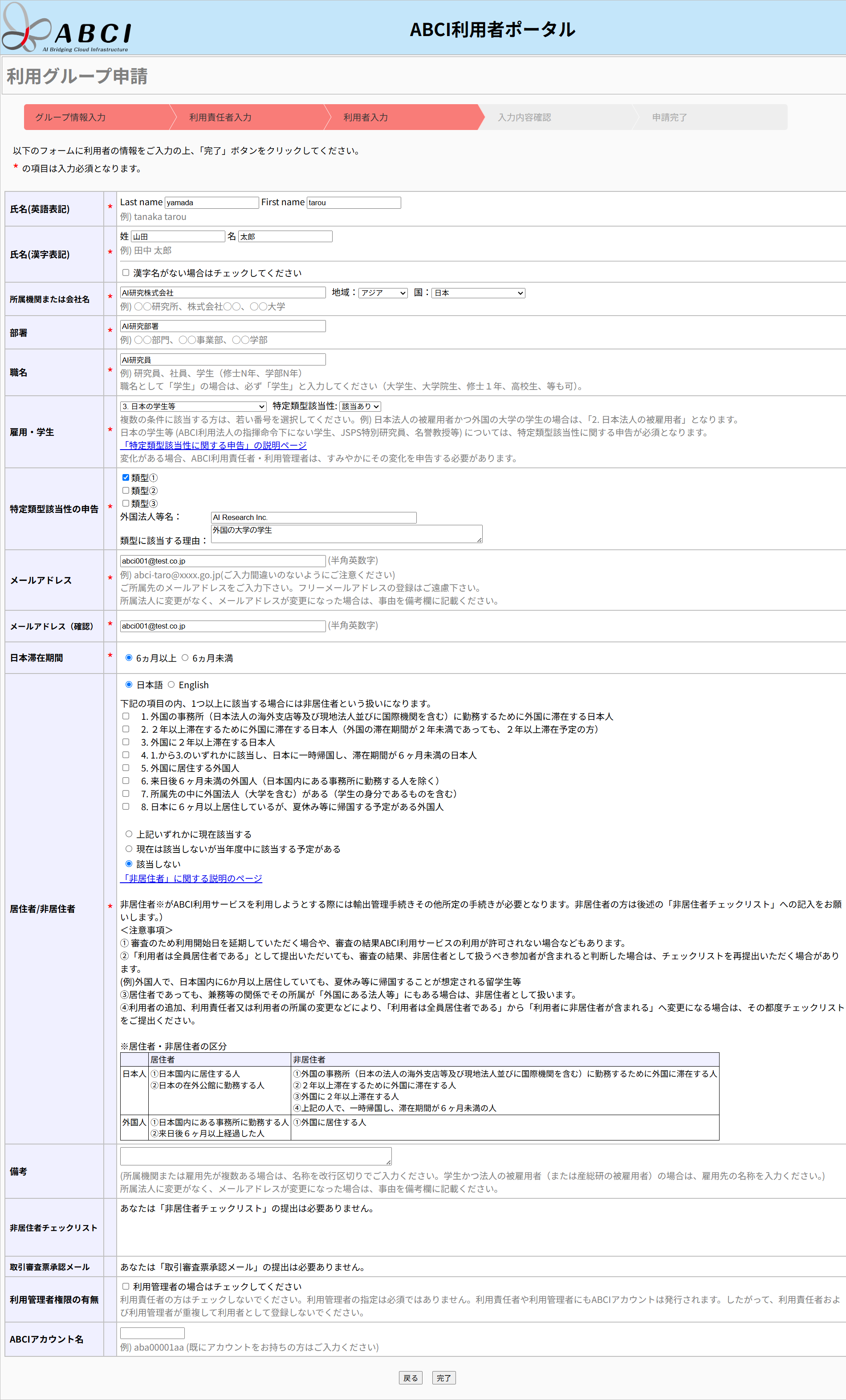Select the 日本語 language radio button

tap(129, 685)
